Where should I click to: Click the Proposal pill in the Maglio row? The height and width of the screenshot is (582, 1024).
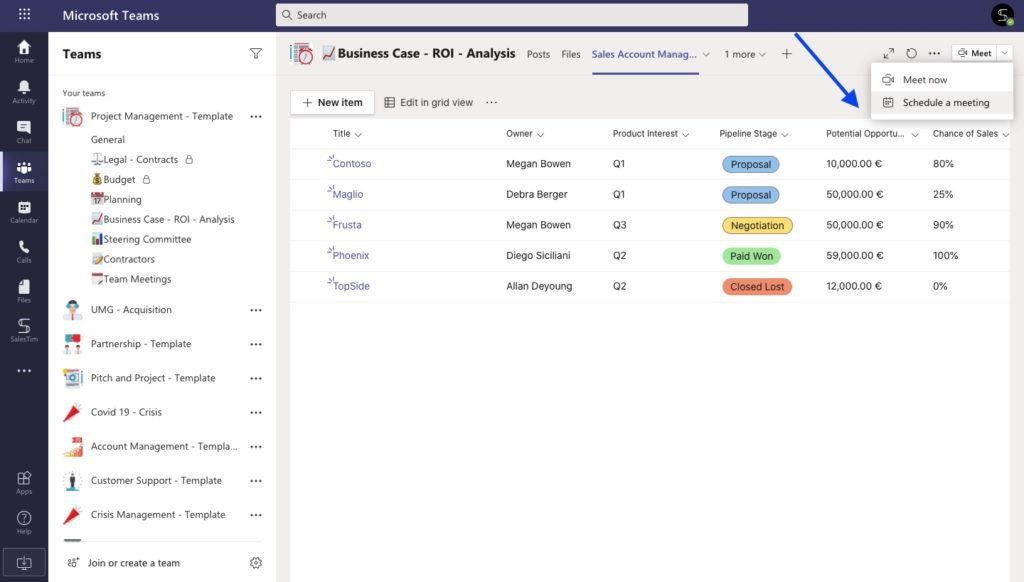coord(750,195)
